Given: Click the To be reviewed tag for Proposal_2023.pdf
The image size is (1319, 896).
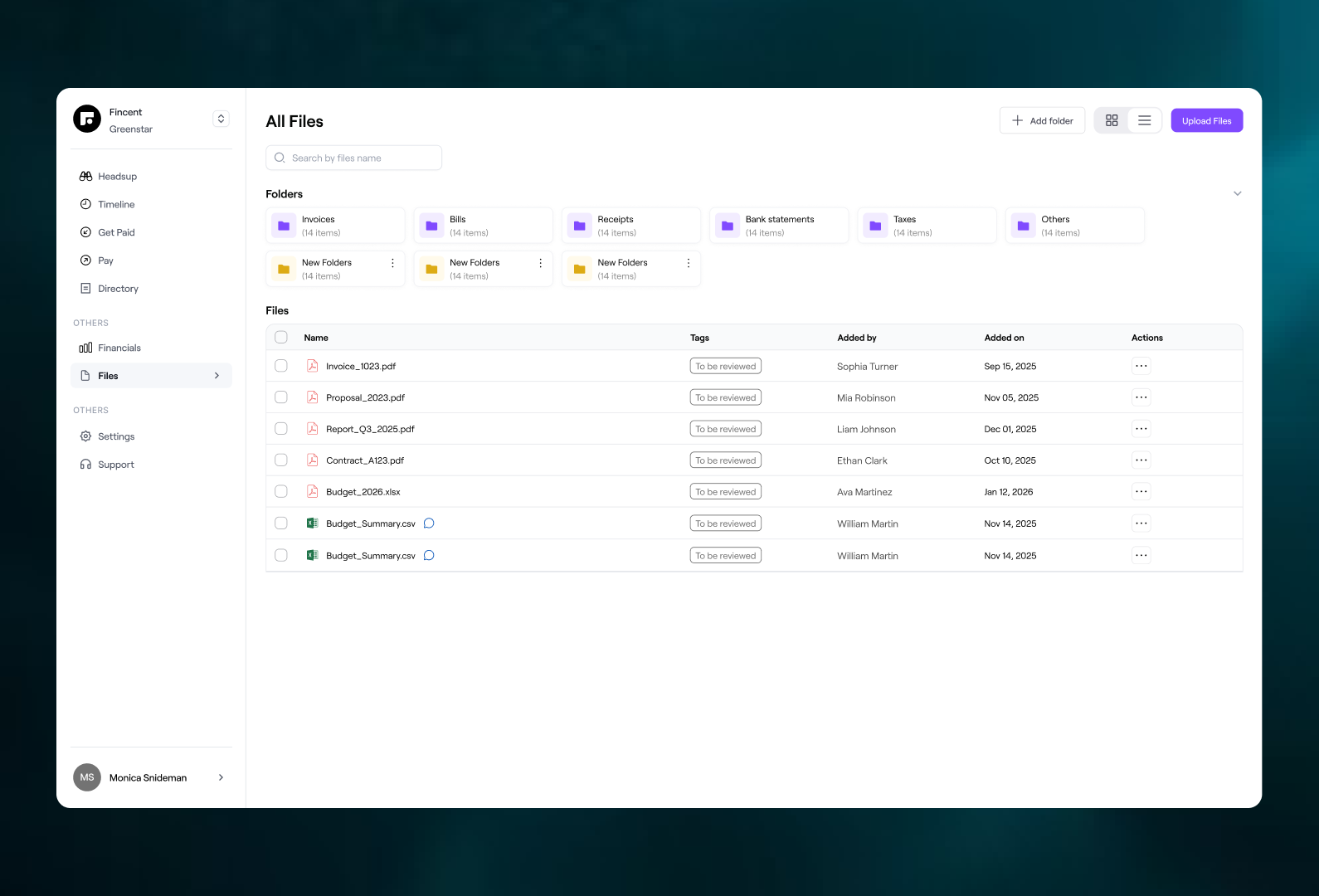Looking at the screenshot, I should point(726,397).
